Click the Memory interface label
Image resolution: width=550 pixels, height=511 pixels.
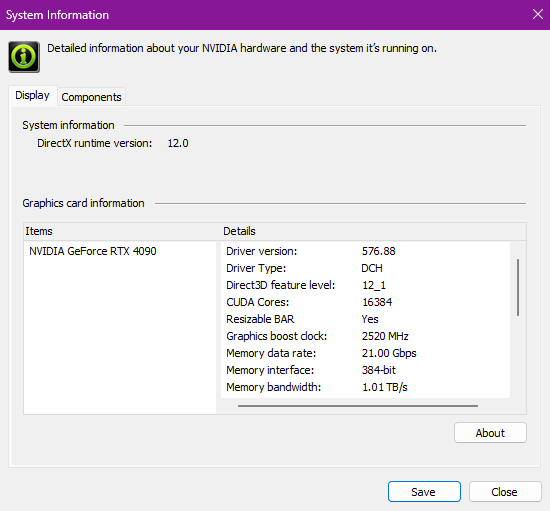pyautogui.click(x=270, y=370)
